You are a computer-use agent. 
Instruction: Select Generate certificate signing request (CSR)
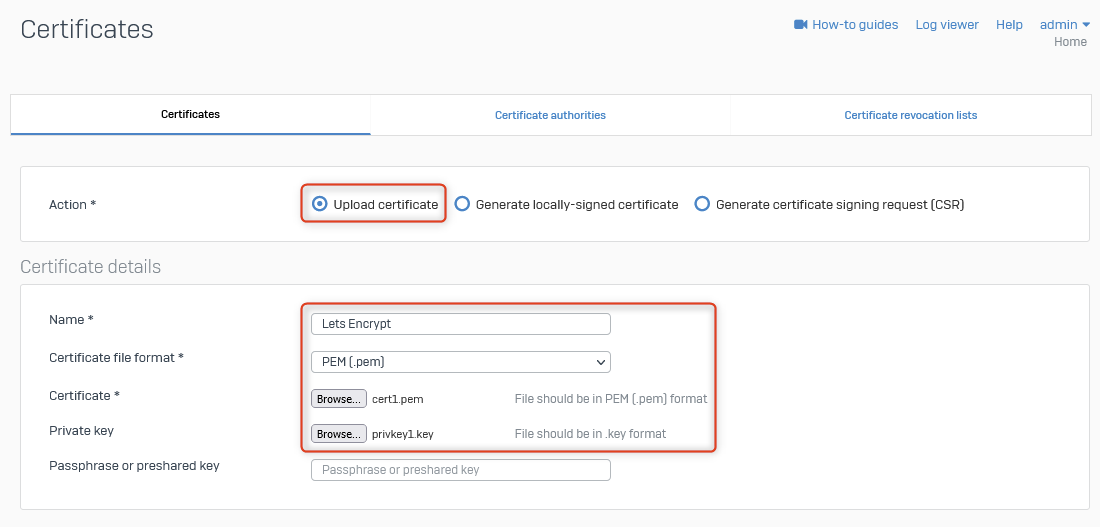tap(702, 204)
